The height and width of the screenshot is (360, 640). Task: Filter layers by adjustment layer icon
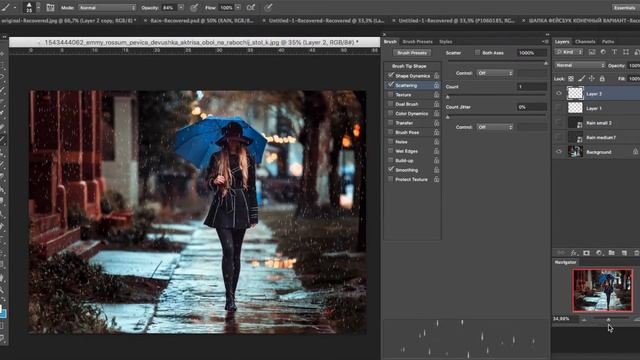[603, 52]
